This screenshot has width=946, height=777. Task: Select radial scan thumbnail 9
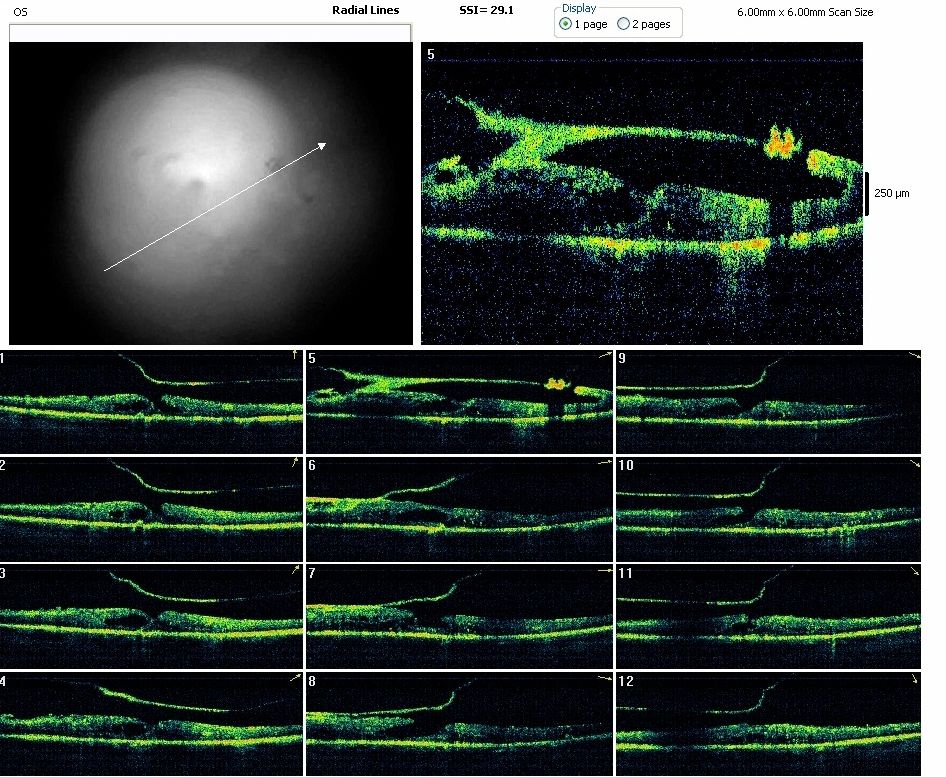point(767,400)
